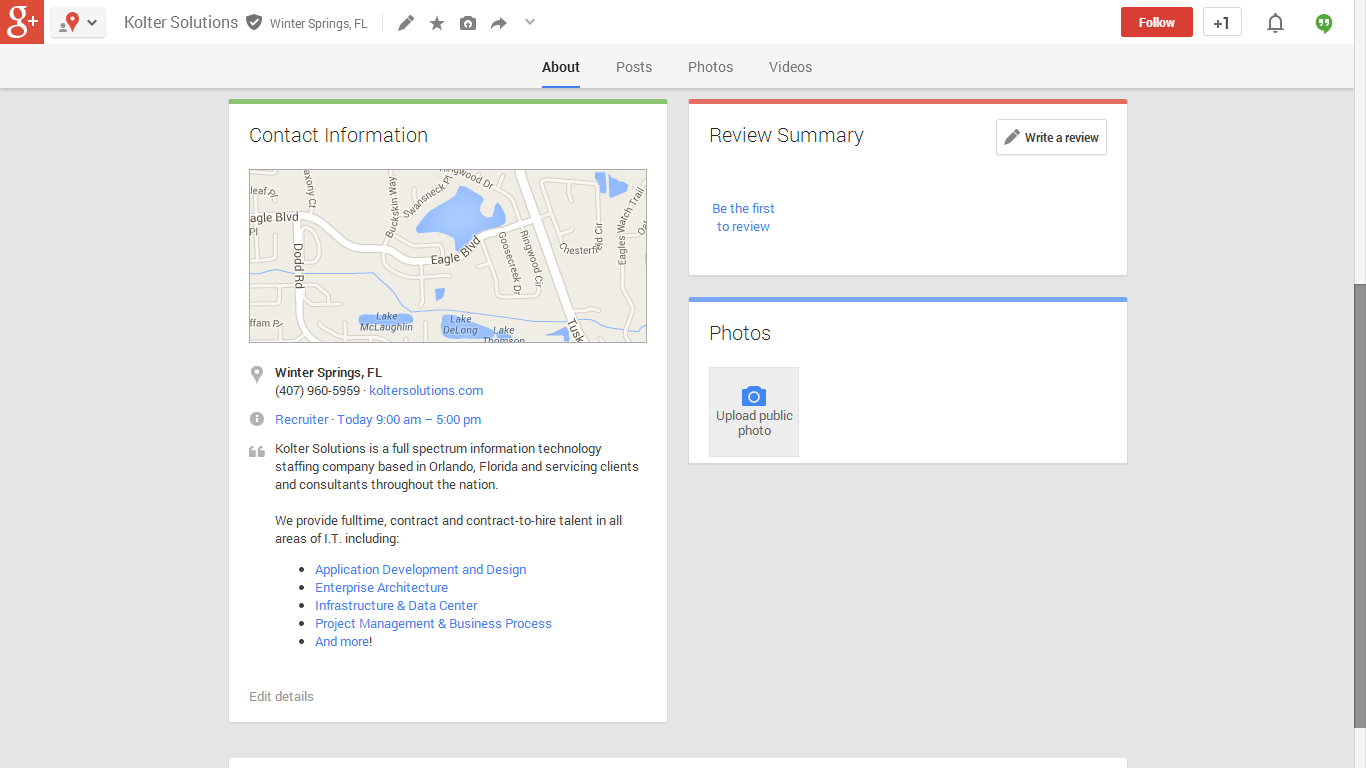Open the notifications bell icon

click(1275, 23)
